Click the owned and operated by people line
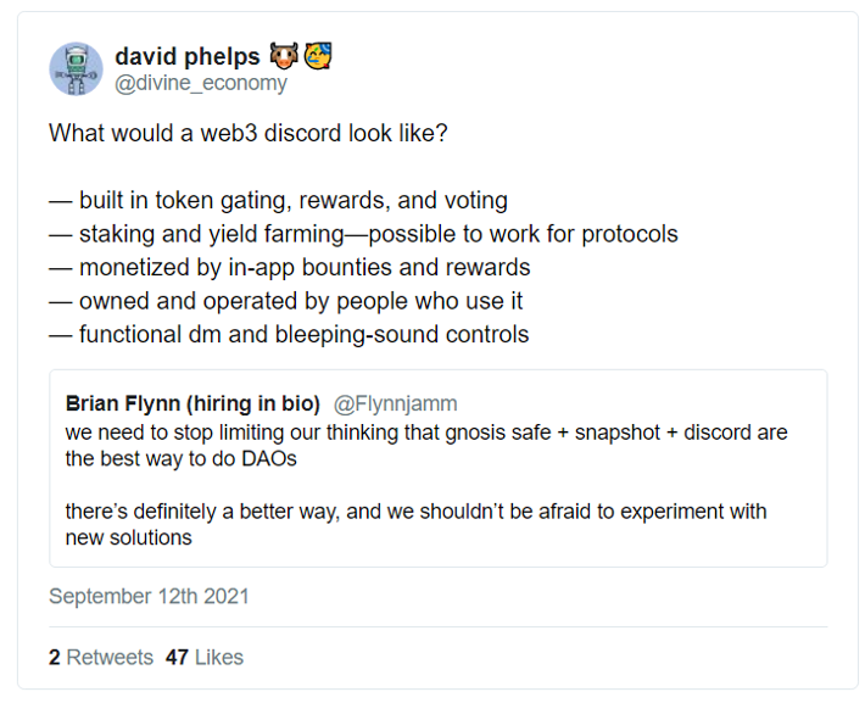Image resolution: width=866 pixels, height=704 pixels. 286,301
